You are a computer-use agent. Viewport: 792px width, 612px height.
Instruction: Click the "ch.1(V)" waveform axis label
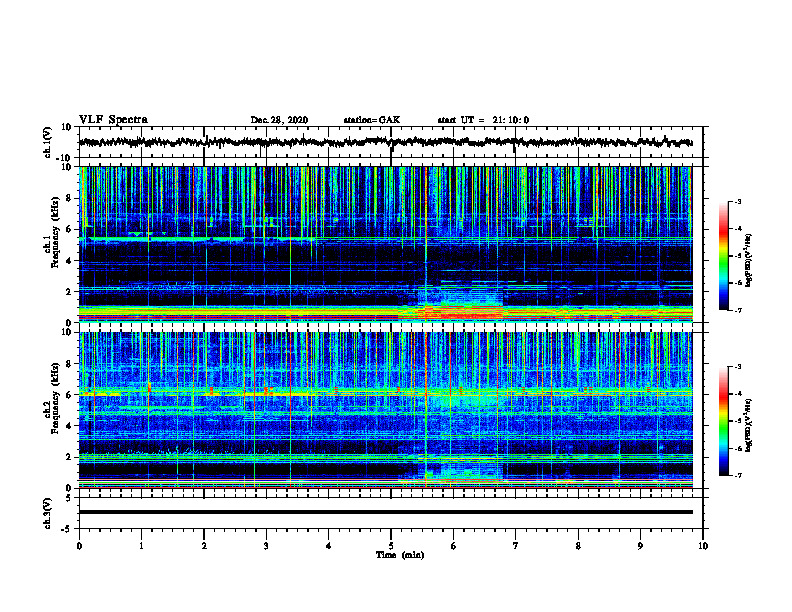49,142
